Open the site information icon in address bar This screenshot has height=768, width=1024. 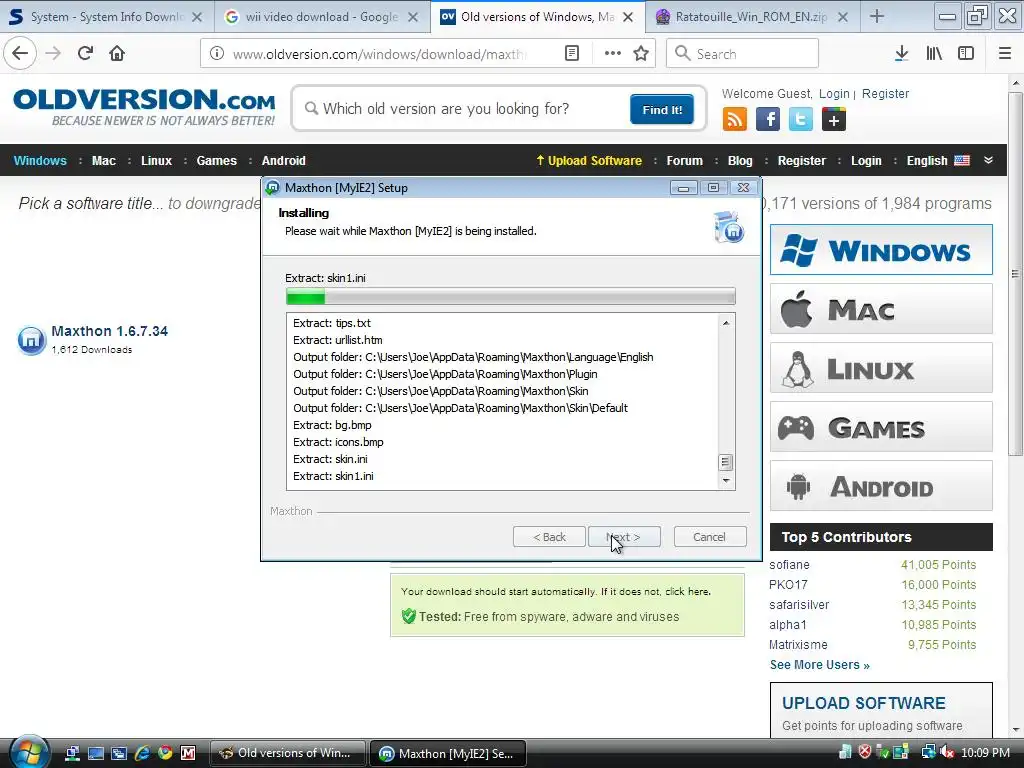coord(217,54)
